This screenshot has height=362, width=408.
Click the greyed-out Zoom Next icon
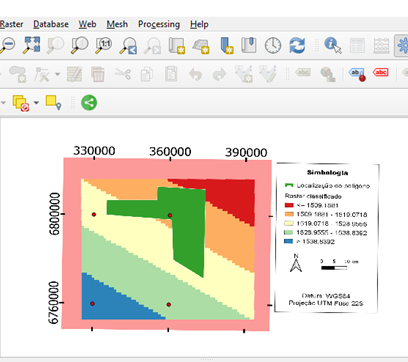[x=152, y=45]
